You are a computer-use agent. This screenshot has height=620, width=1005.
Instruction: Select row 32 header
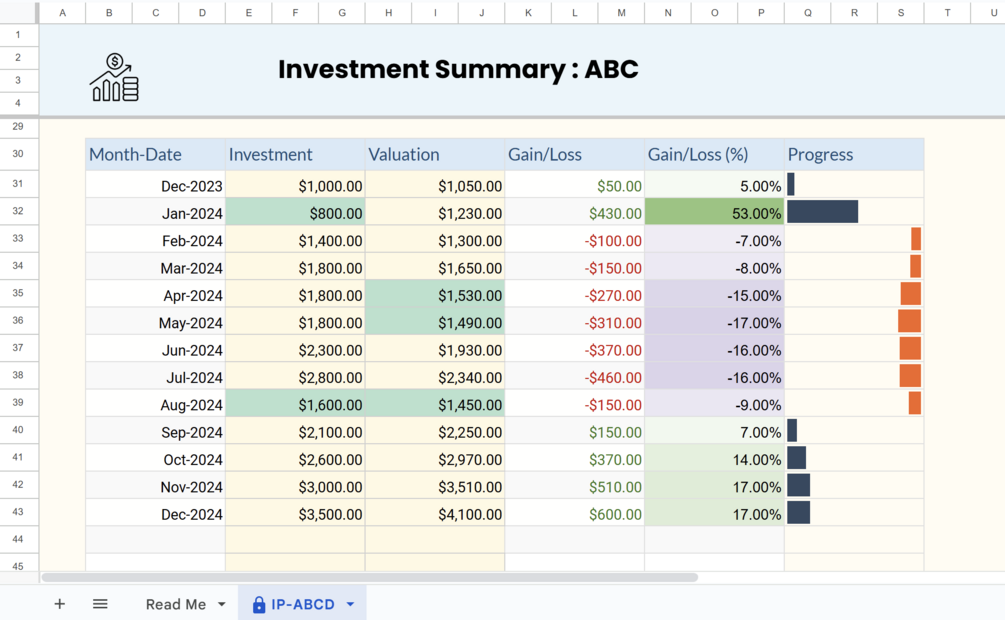coord(19,212)
